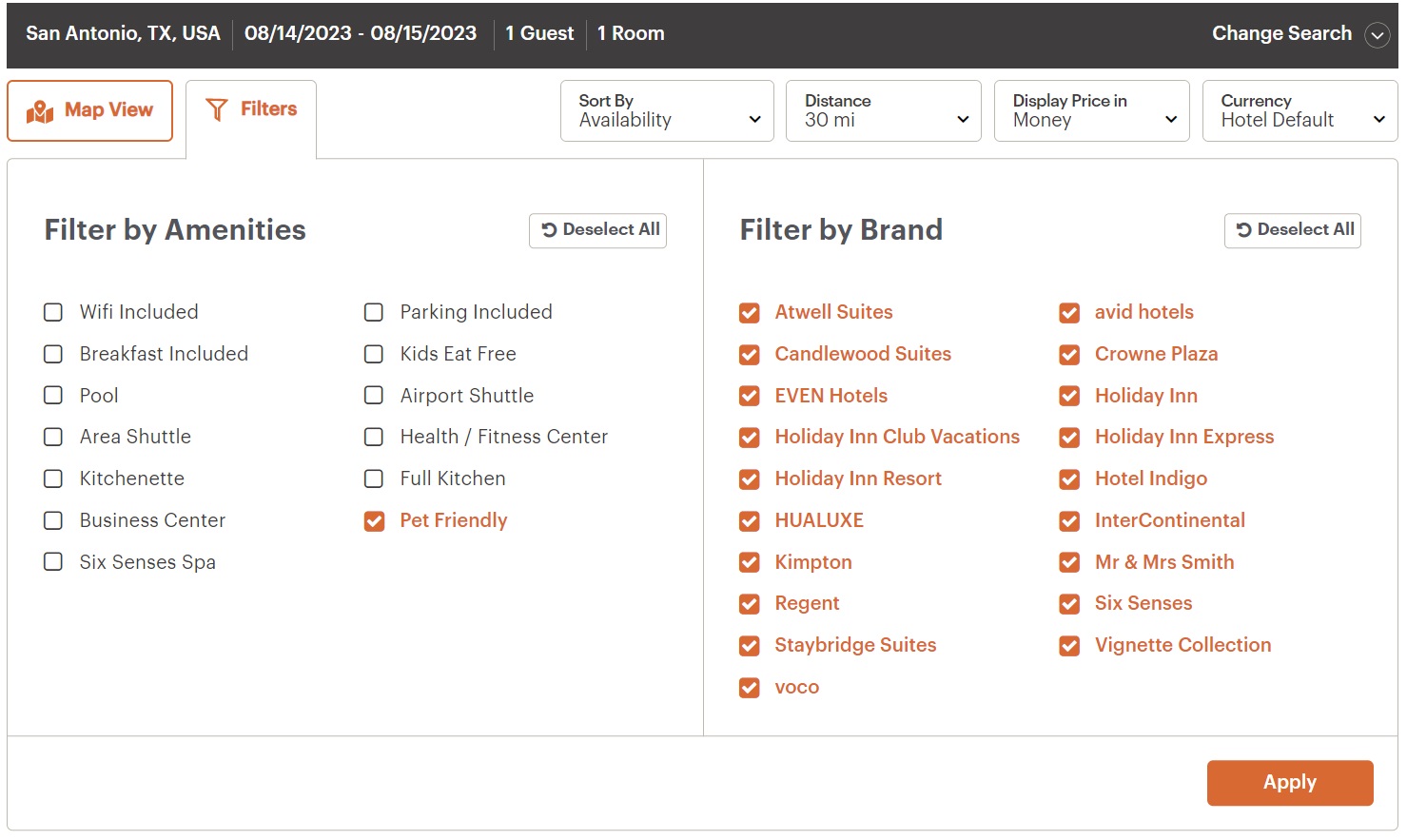Uncheck the Kimpton brand
This screenshot has height=840, width=1407.
[x=750, y=562]
